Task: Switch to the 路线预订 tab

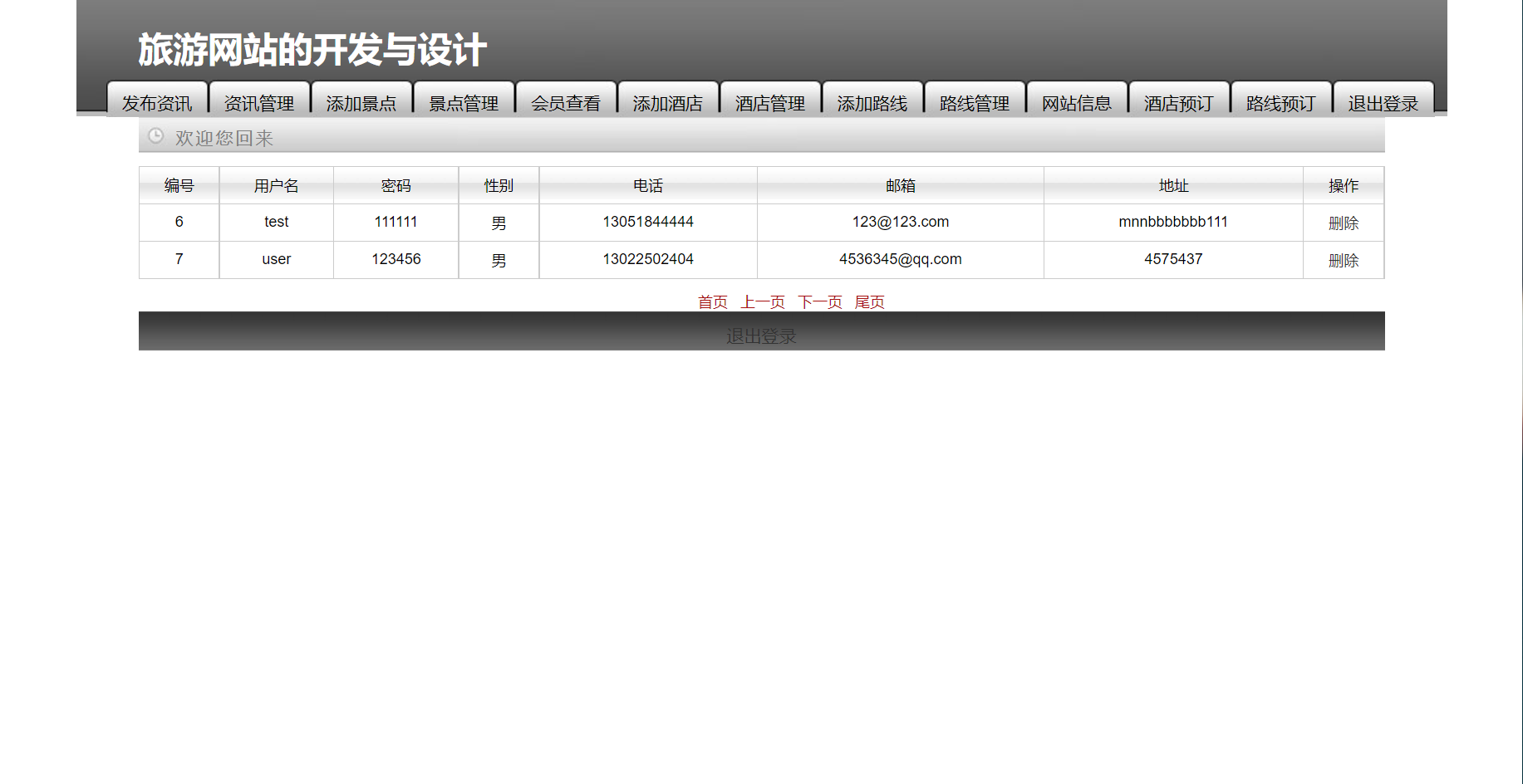Action: [1281, 99]
